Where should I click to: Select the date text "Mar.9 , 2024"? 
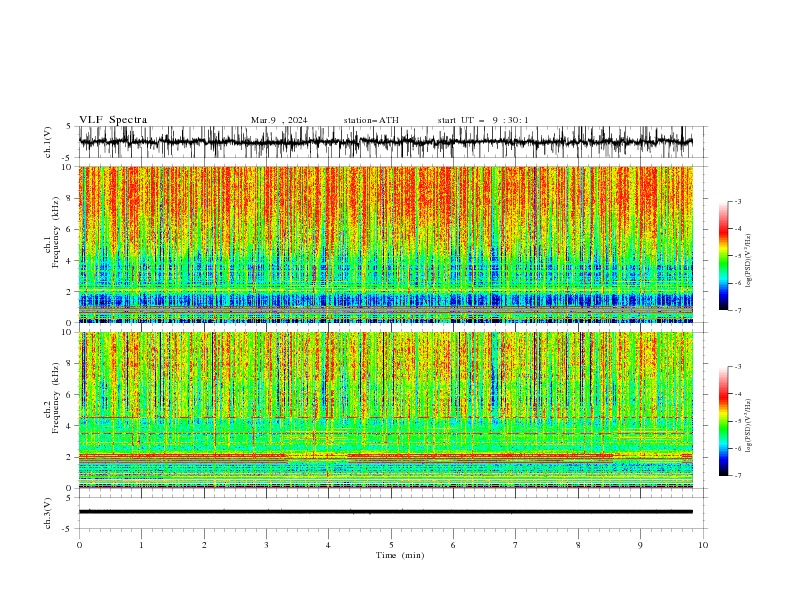pos(279,120)
